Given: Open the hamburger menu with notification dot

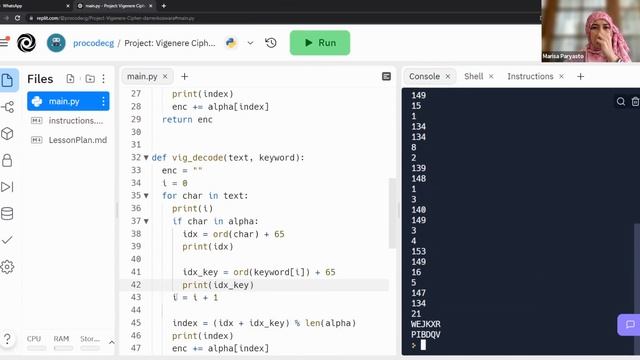Looking at the screenshot, I should pos(4,42).
